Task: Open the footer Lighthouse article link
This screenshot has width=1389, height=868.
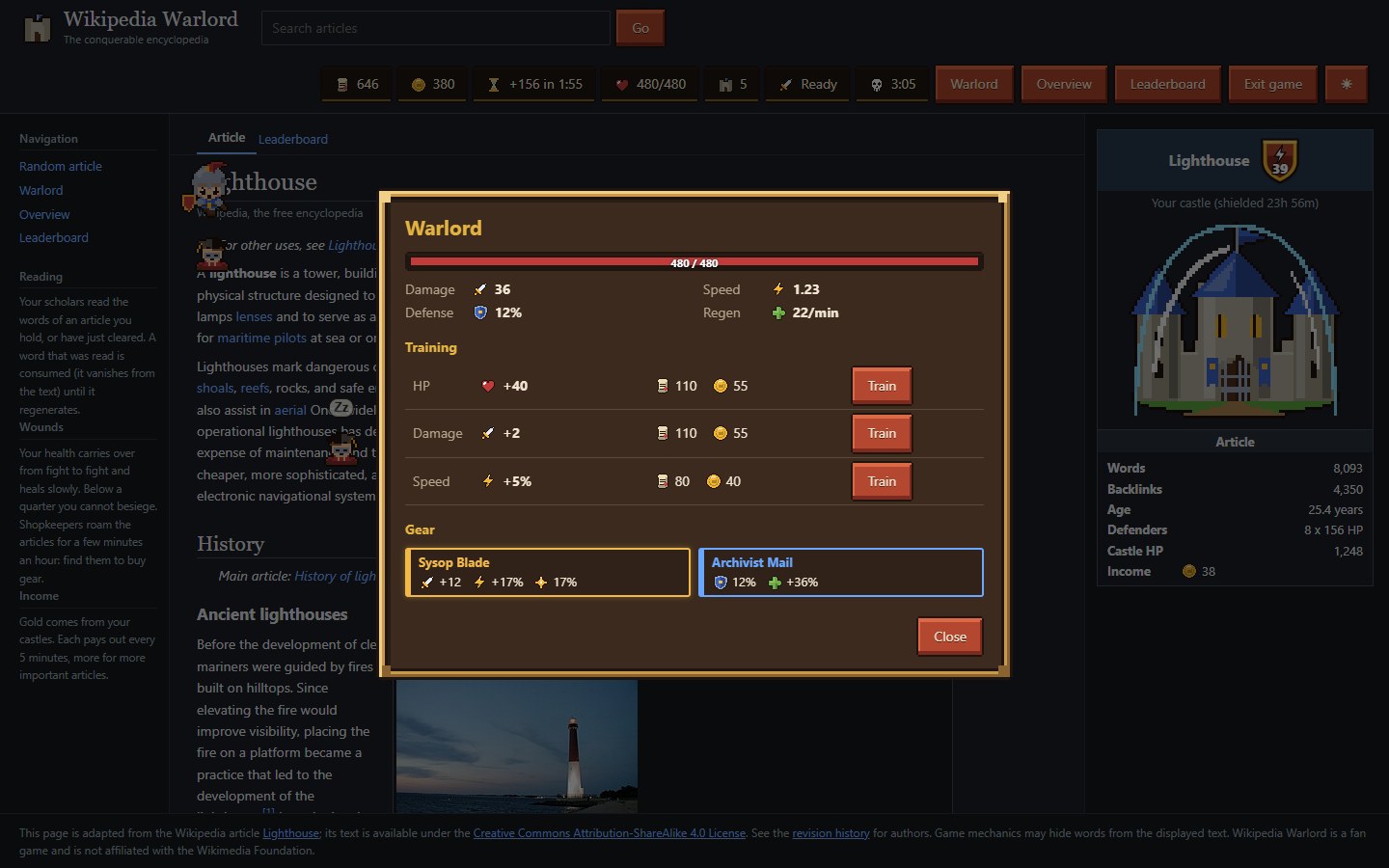Action: click(x=291, y=833)
